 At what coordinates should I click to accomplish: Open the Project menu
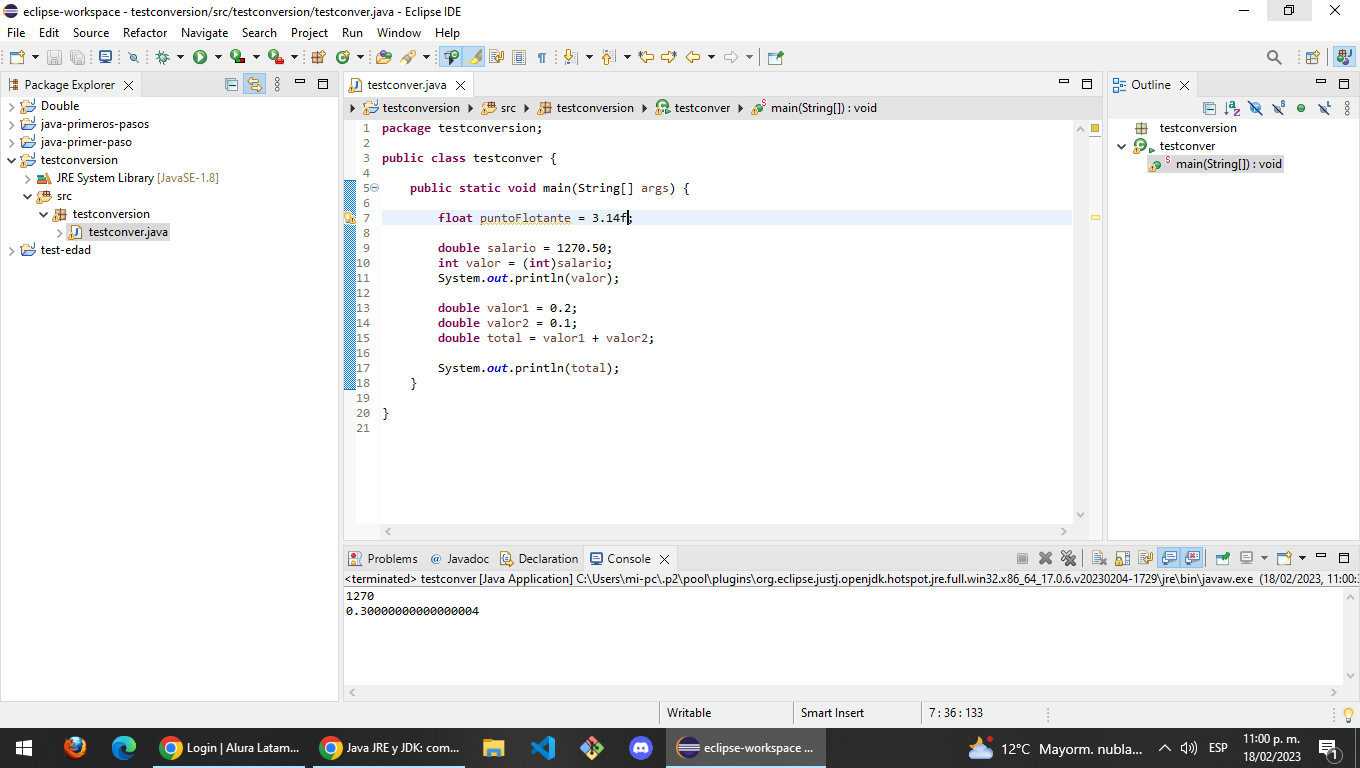point(309,33)
